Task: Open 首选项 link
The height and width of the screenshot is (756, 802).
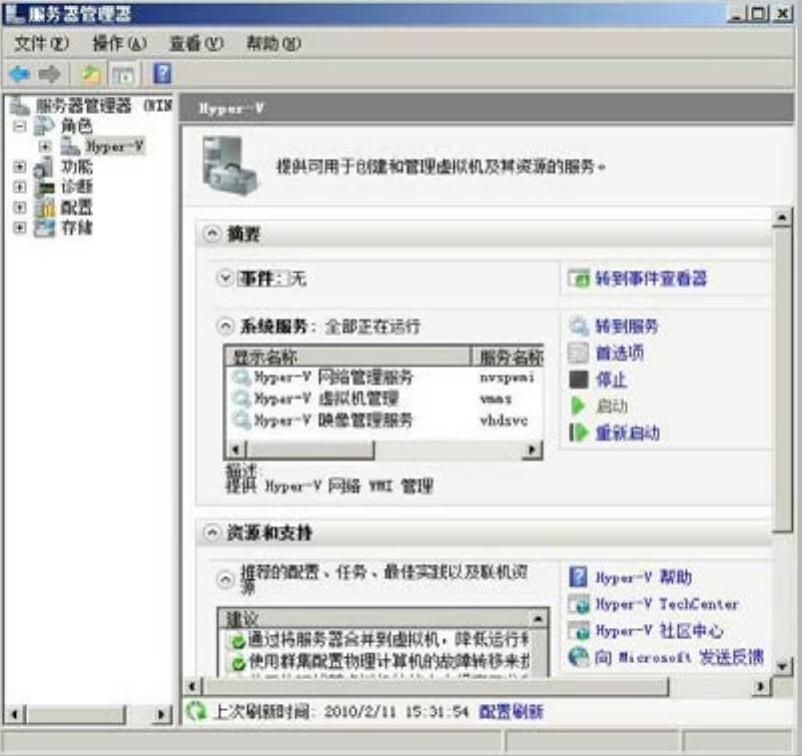Action: click(x=619, y=353)
